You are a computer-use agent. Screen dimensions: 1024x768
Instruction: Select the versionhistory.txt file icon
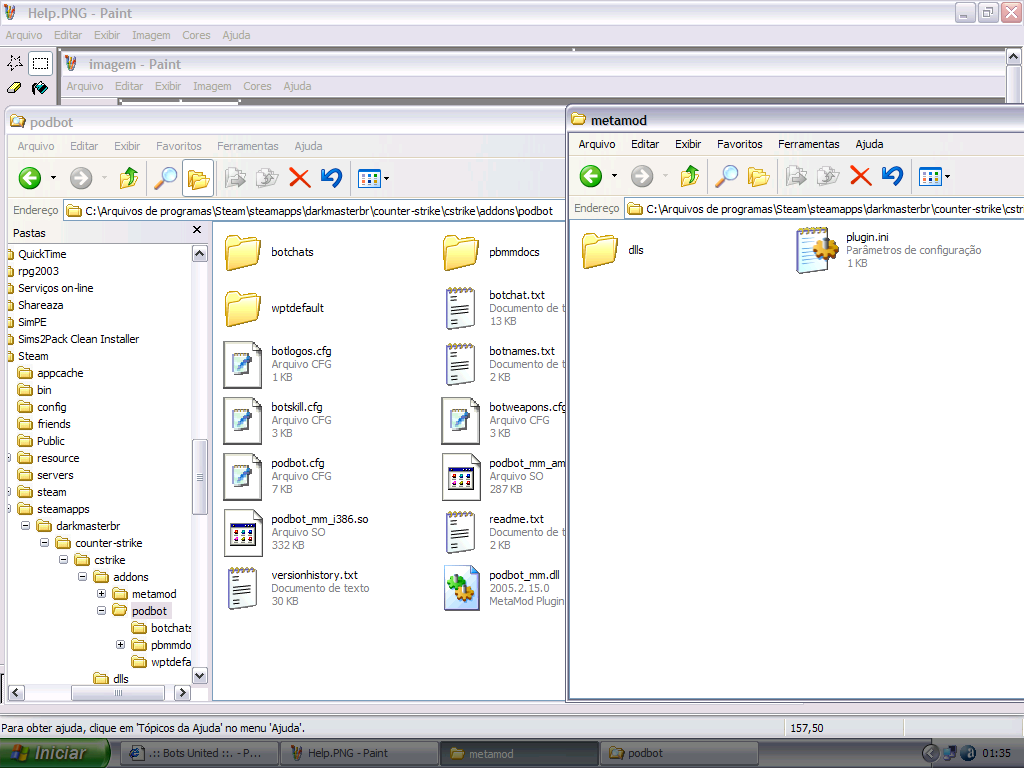point(242,588)
